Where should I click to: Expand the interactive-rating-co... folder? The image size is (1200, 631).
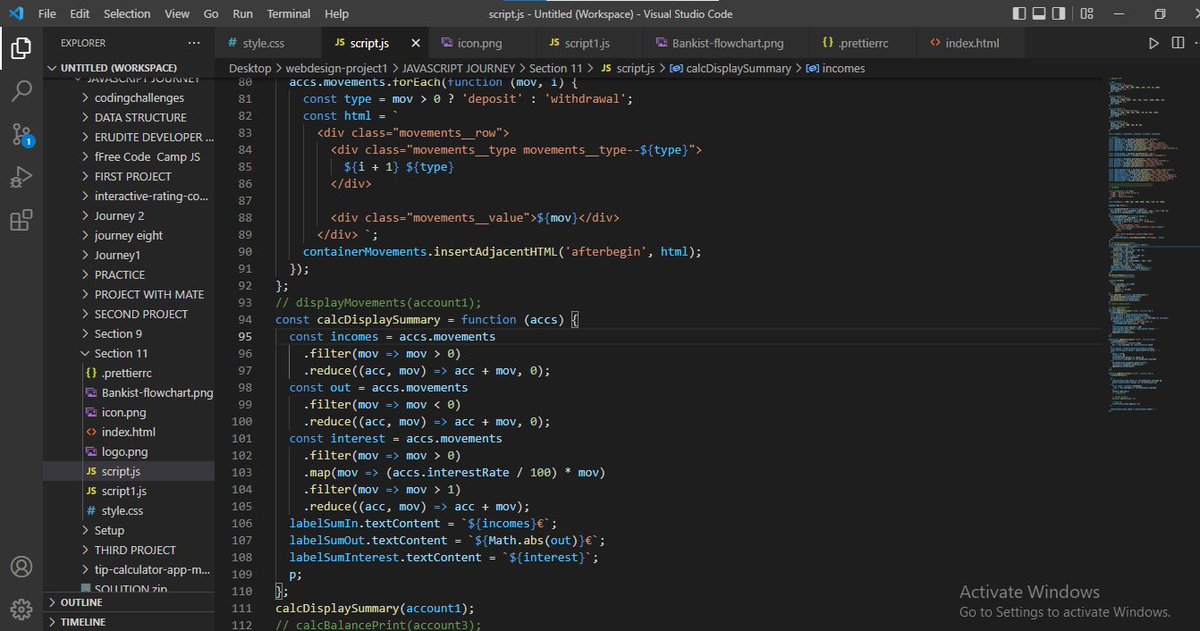click(x=151, y=196)
